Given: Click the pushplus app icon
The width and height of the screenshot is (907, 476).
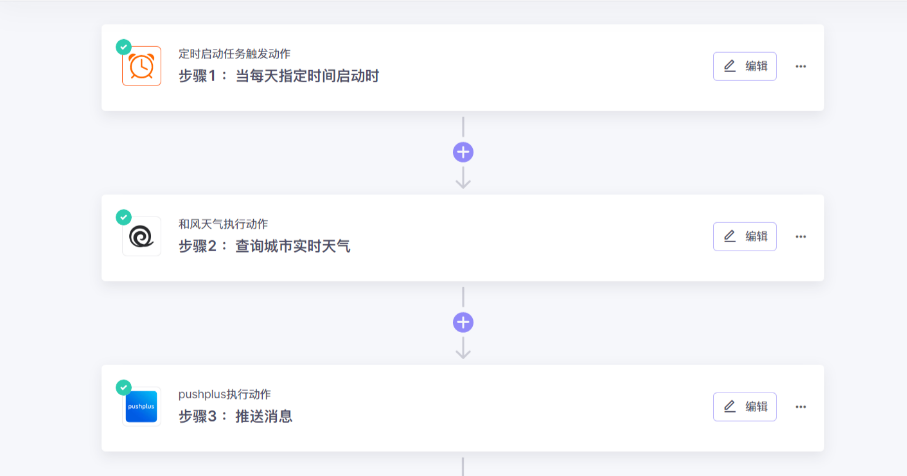Looking at the screenshot, I should 141,407.
